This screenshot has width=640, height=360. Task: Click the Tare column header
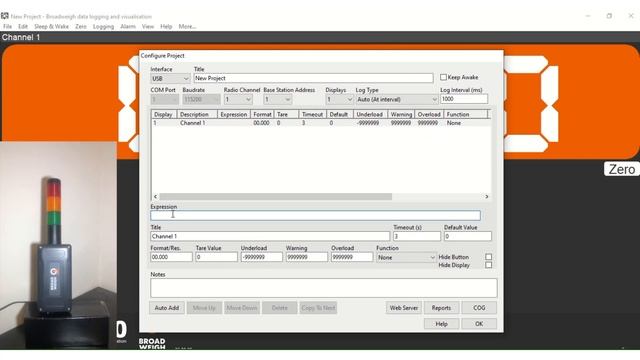coord(286,114)
